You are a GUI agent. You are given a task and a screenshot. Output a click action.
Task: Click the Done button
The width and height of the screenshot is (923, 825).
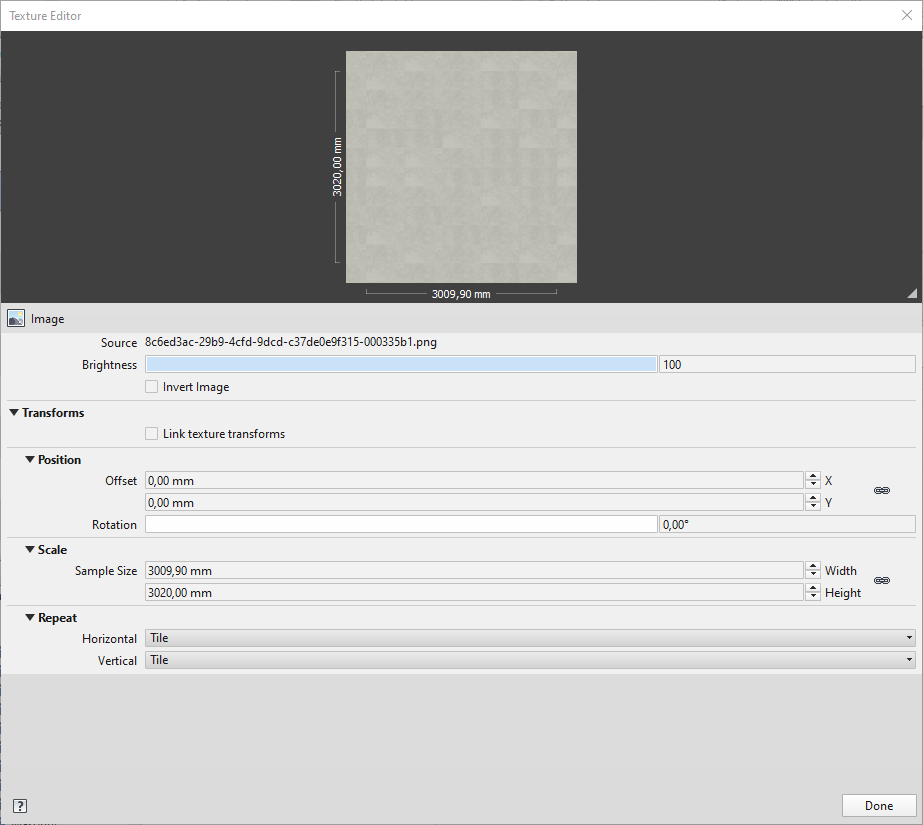pyautogui.click(x=878, y=805)
